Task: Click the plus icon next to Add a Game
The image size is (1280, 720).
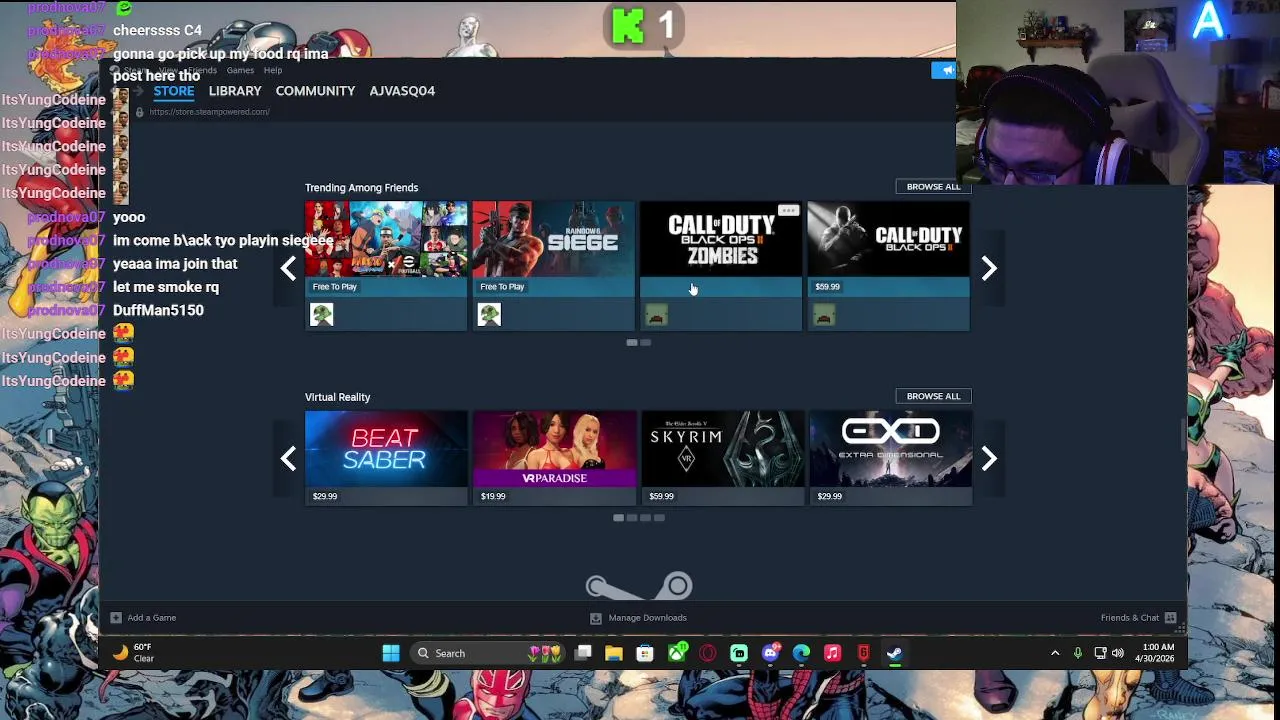Action: click(x=116, y=618)
